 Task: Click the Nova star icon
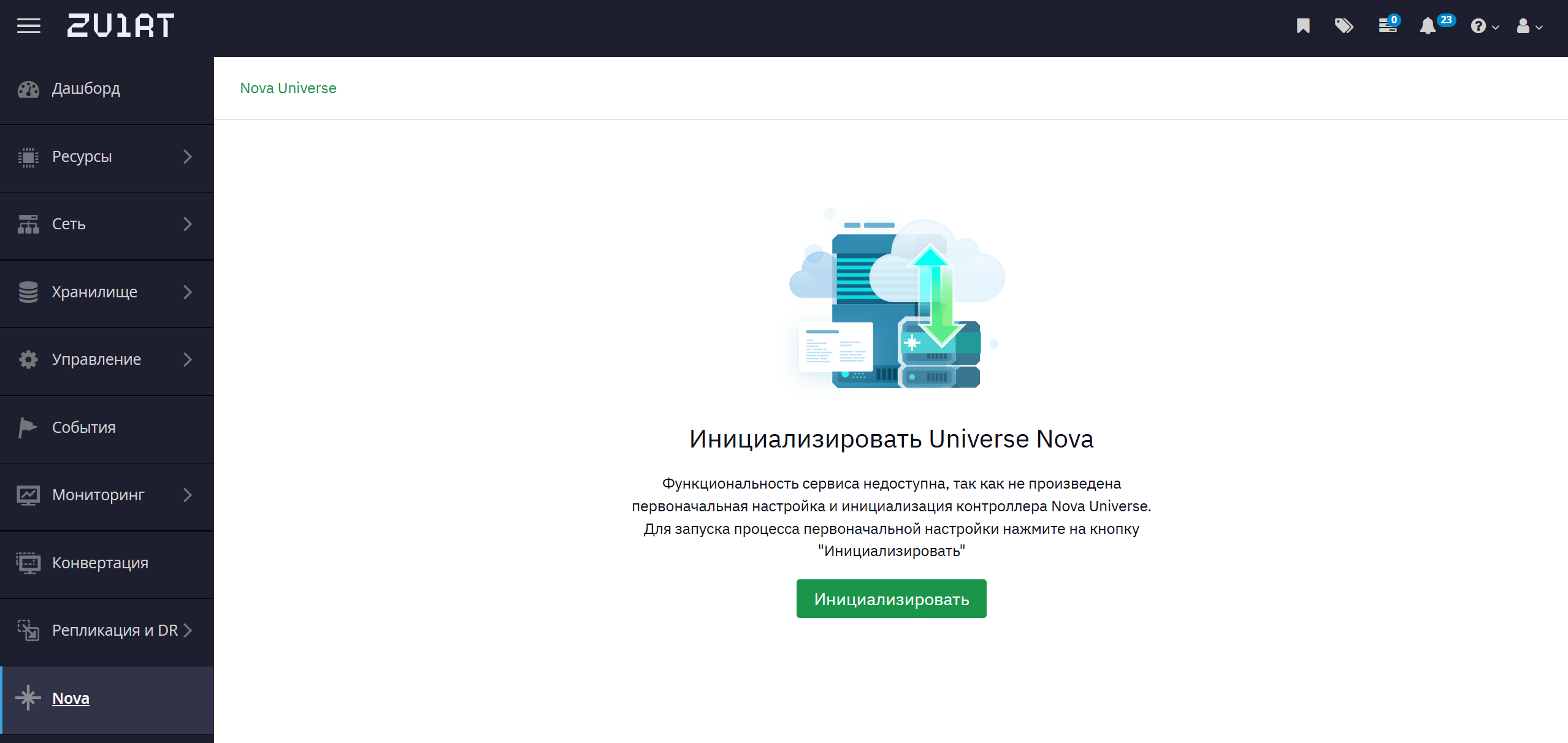[x=28, y=698]
